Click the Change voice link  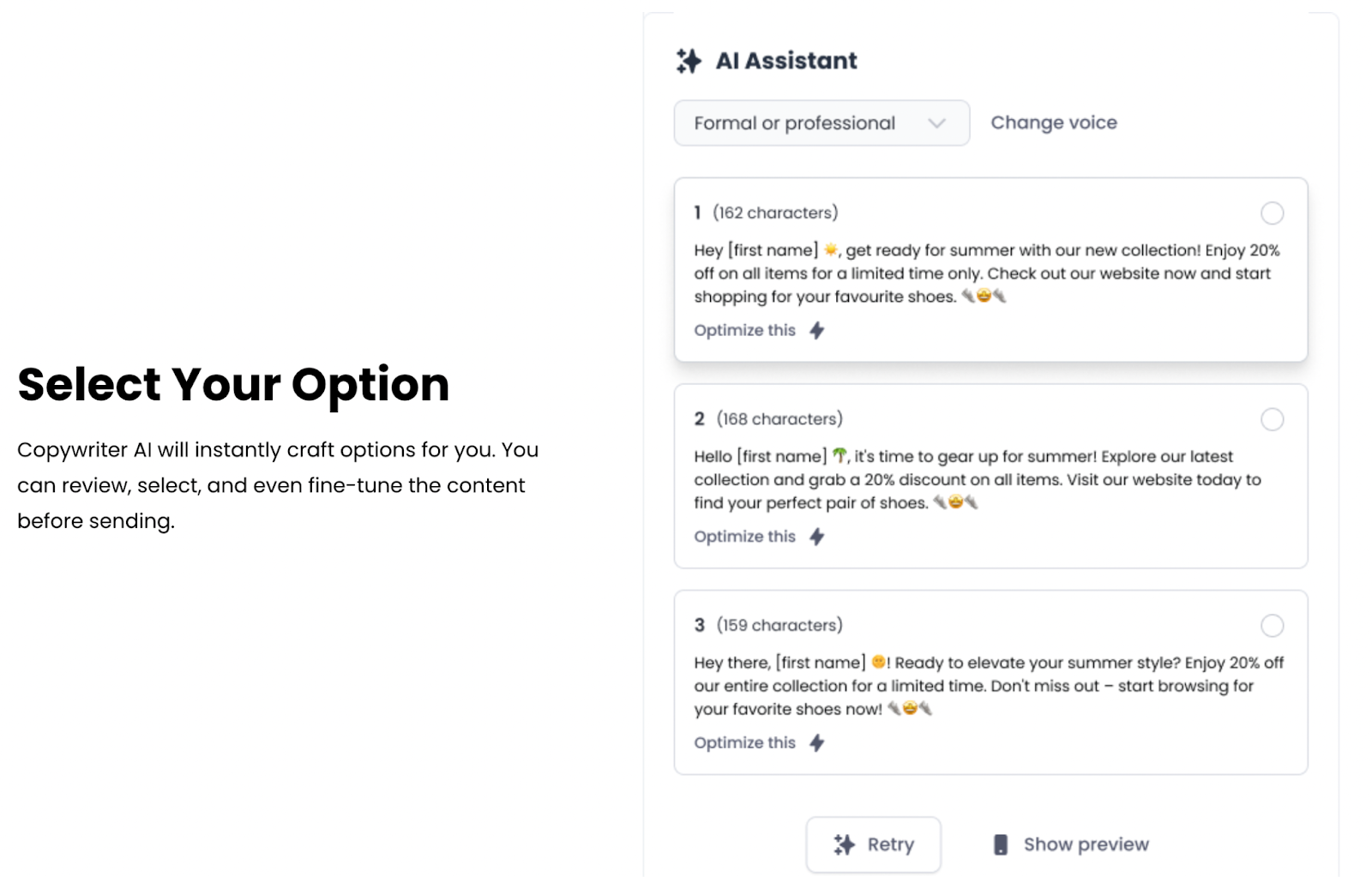tap(1054, 123)
